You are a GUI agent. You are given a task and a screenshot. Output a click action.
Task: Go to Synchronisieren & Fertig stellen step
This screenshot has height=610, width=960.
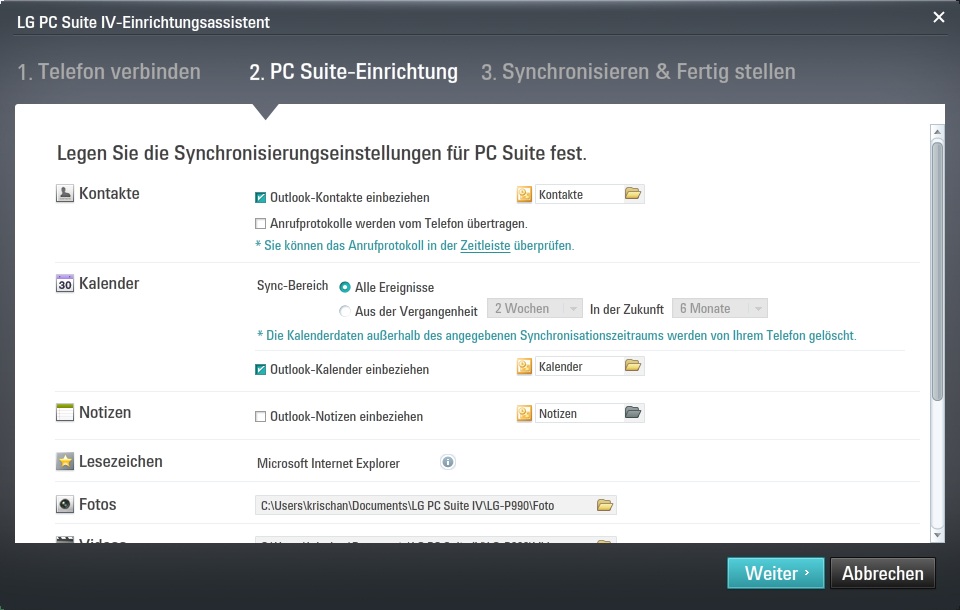click(638, 72)
